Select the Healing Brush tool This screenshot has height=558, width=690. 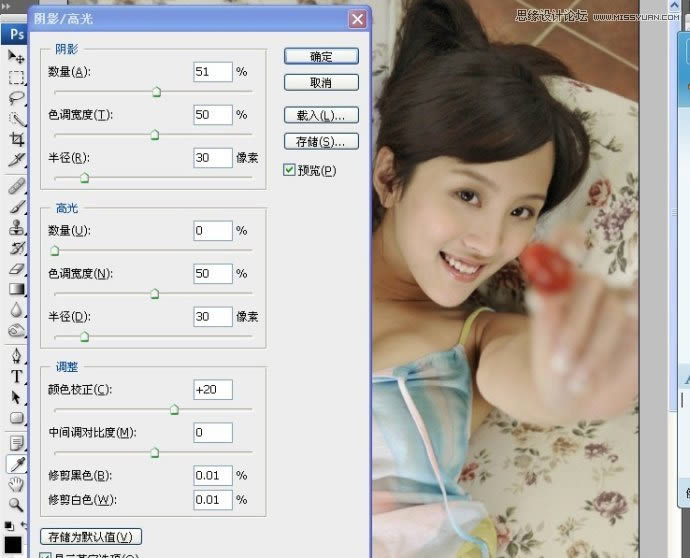coord(16,186)
